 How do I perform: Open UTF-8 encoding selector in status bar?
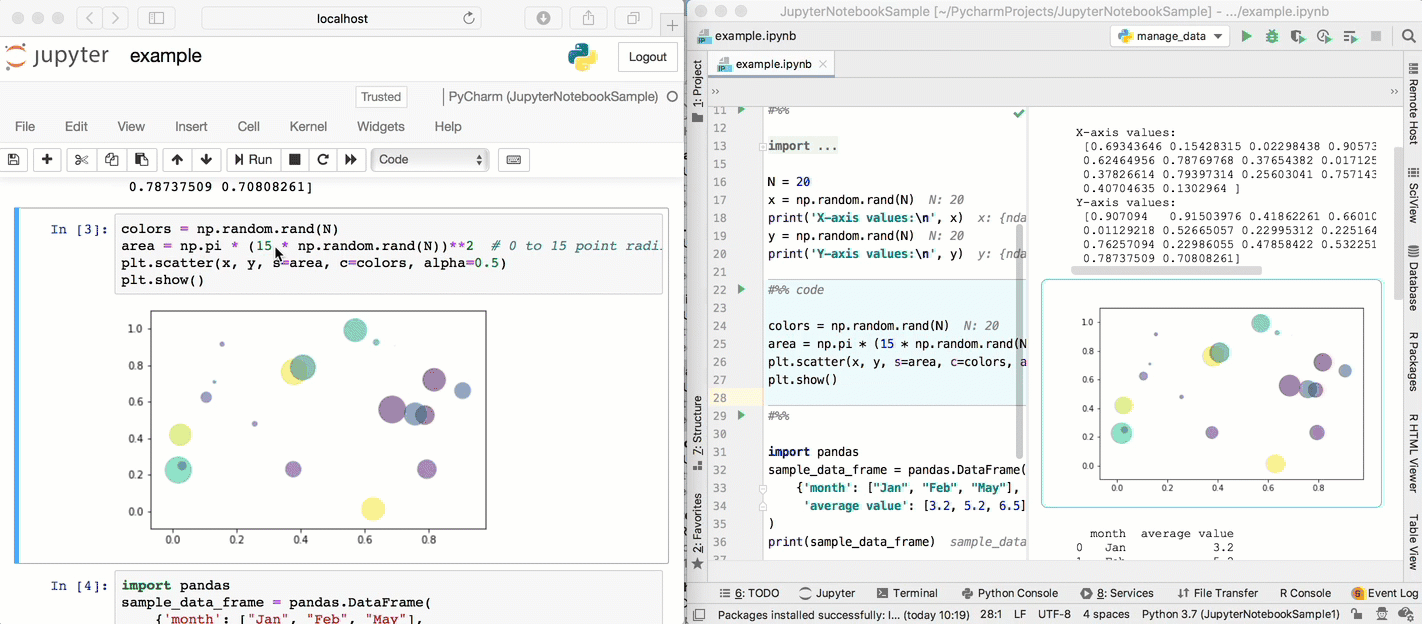1054,615
